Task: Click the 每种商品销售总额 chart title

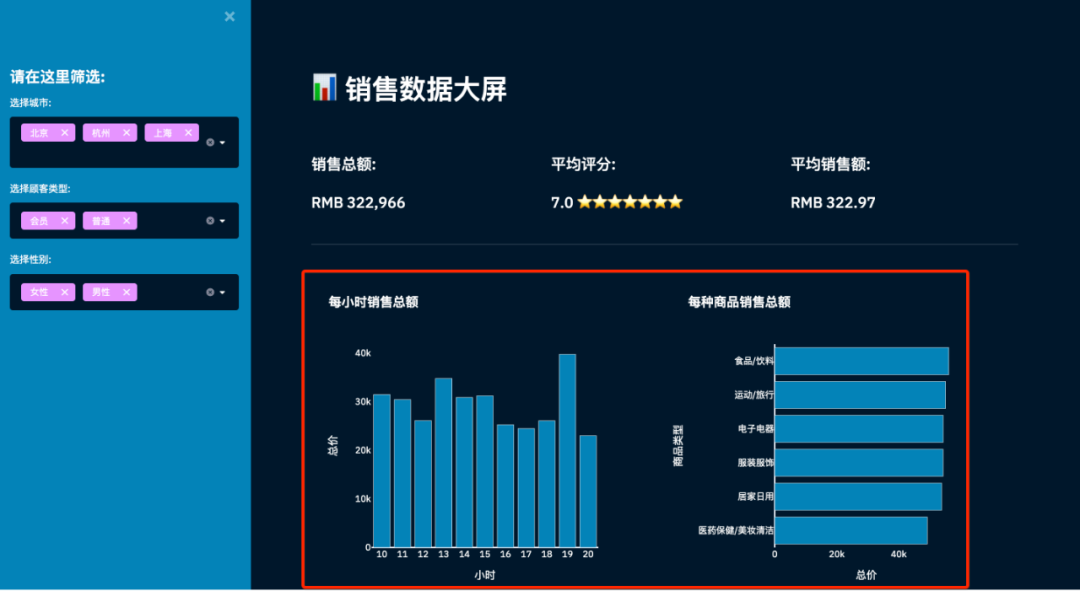Action: (739, 302)
